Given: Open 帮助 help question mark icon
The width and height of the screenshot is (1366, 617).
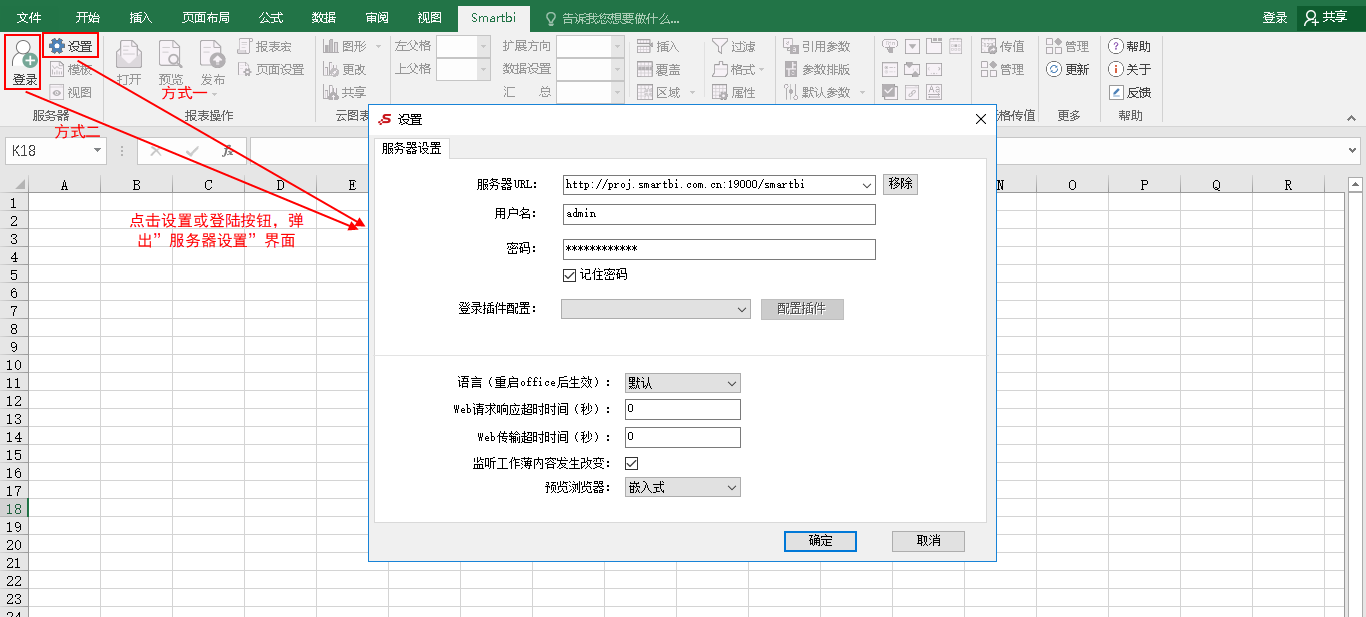Looking at the screenshot, I should (x=1130, y=46).
